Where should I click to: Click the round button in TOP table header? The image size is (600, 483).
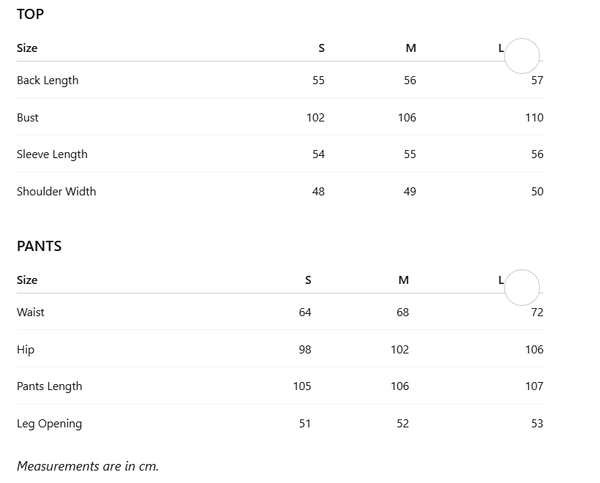point(522,56)
